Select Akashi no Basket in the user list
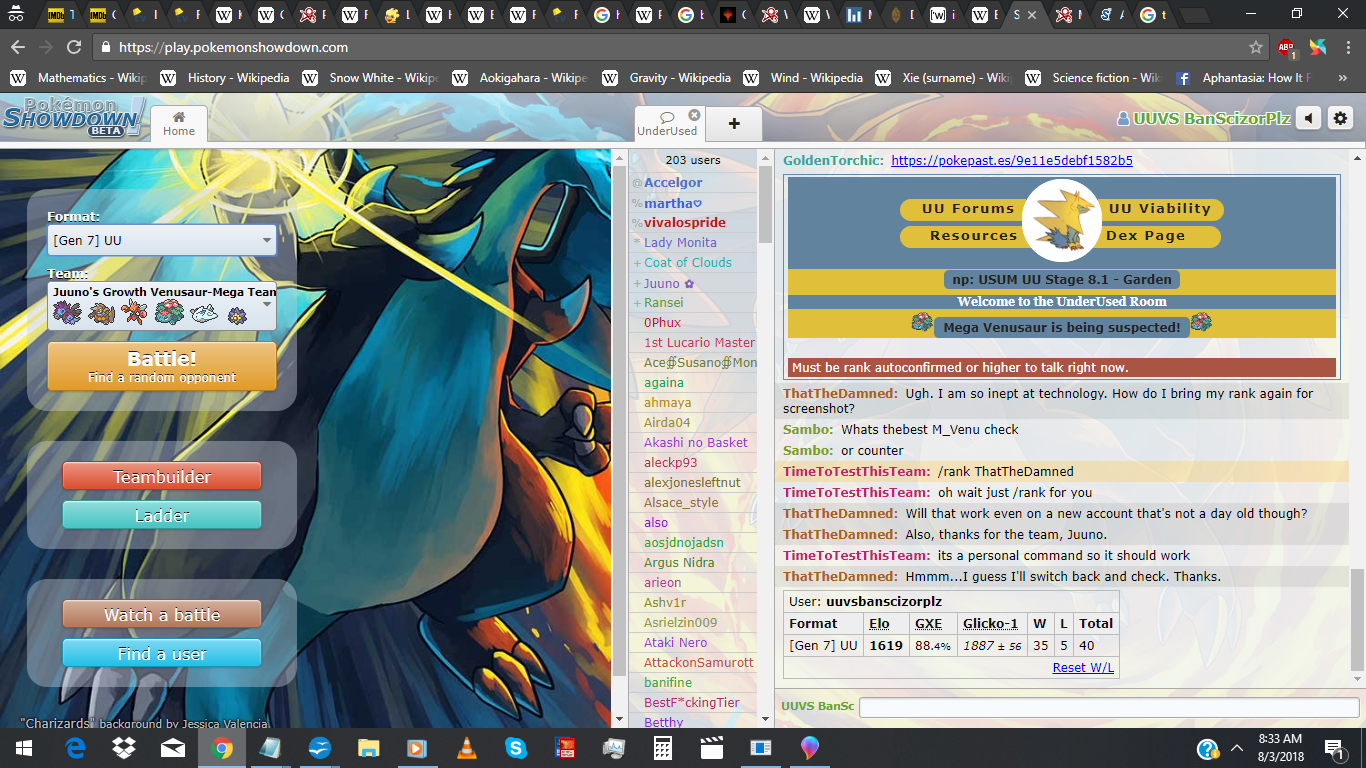Screen dimensions: 1366x768 click(695, 442)
